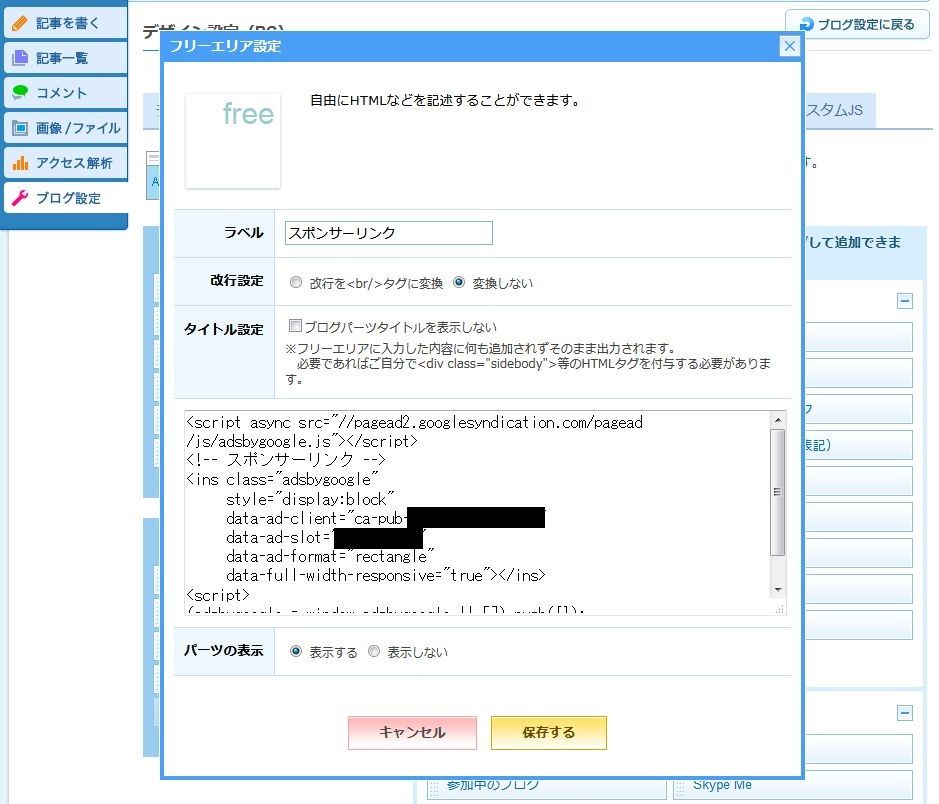
Task: Select 表示しない radio option
Action: coord(374,651)
